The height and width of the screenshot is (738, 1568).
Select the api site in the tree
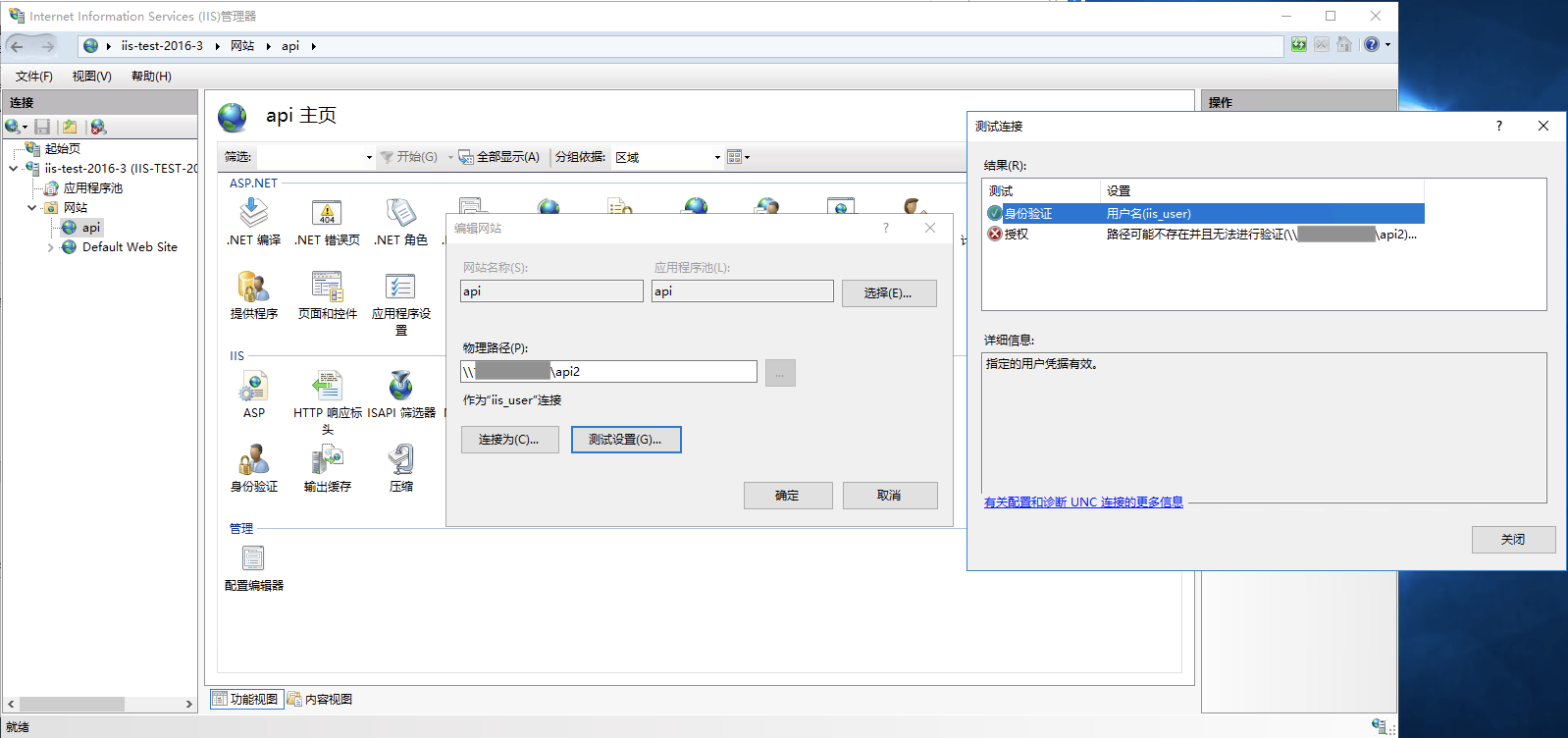[90, 228]
